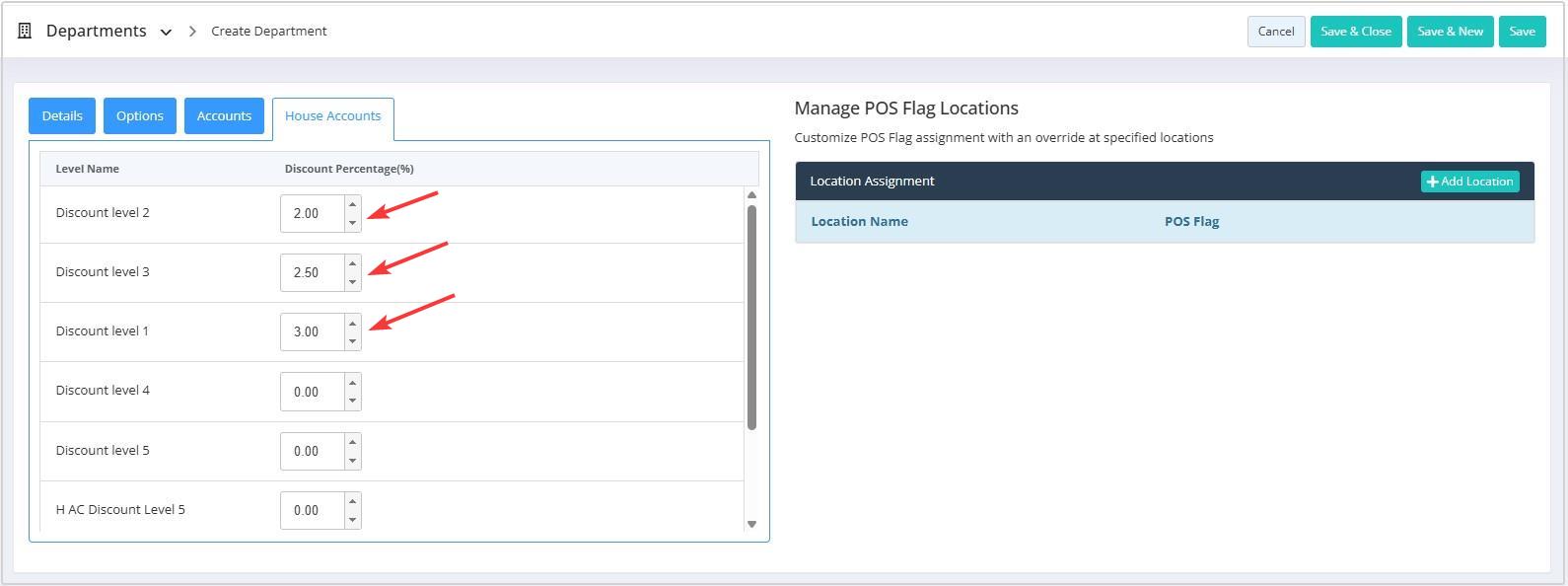
Task: Increase Discount level 4 percentage with up arrow
Action: click(352, 383)
